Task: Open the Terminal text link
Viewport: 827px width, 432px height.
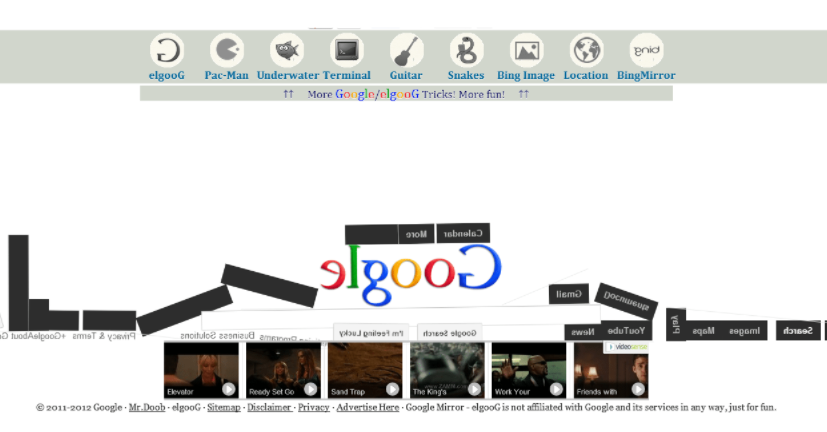Action: [x=347, y=75]
